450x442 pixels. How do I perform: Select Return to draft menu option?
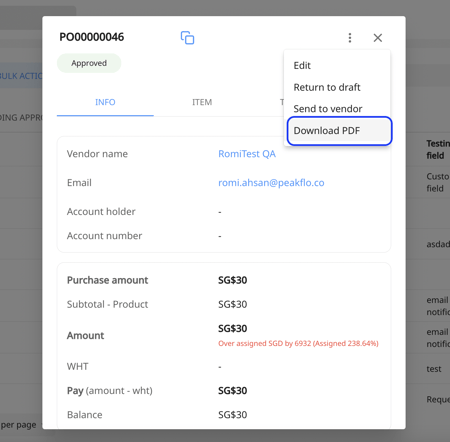pyautogui.click(x=337, y=87)
